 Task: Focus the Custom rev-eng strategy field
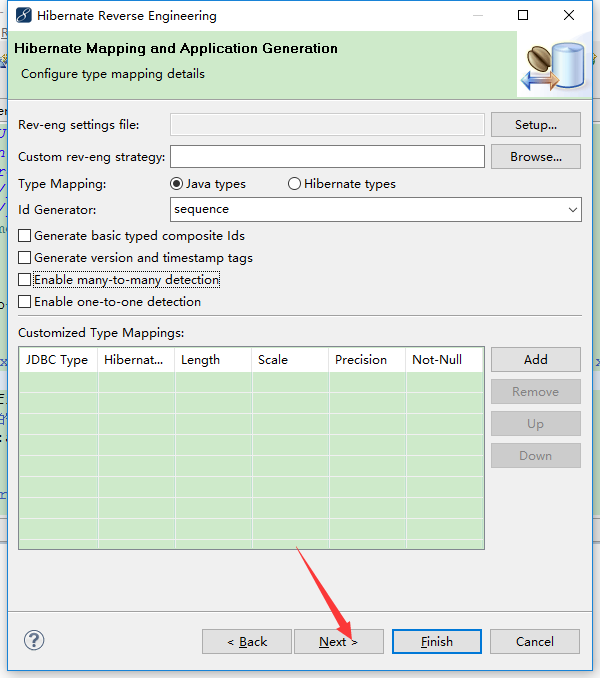point(327,157)
